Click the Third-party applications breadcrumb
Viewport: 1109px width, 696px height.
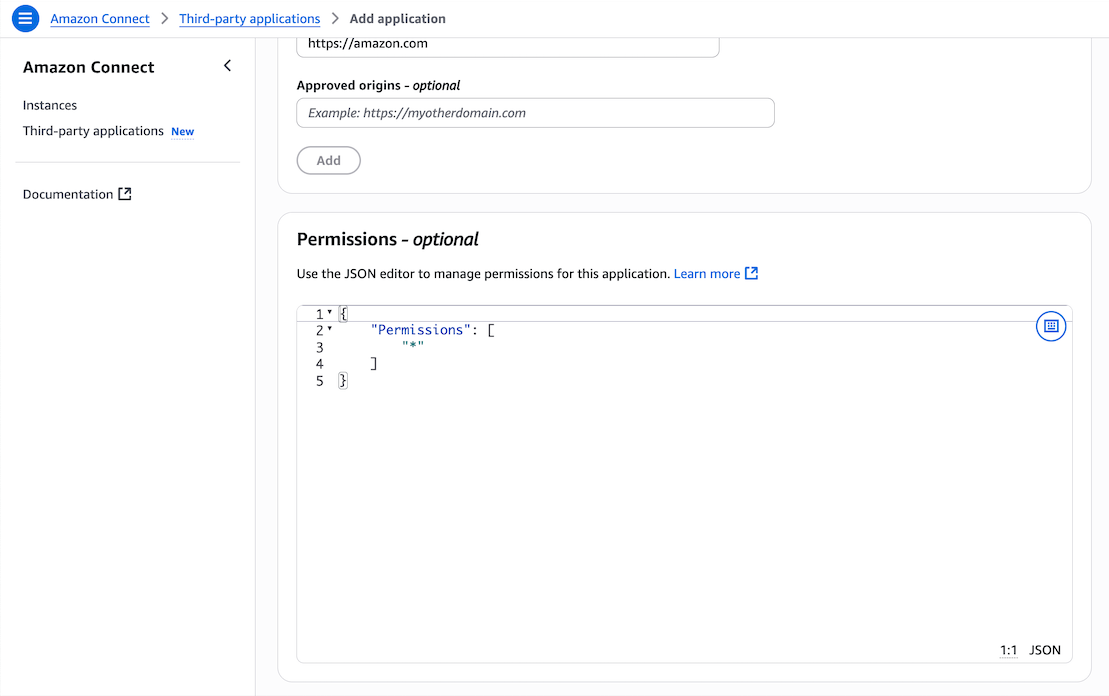click(x=249, y=18)
